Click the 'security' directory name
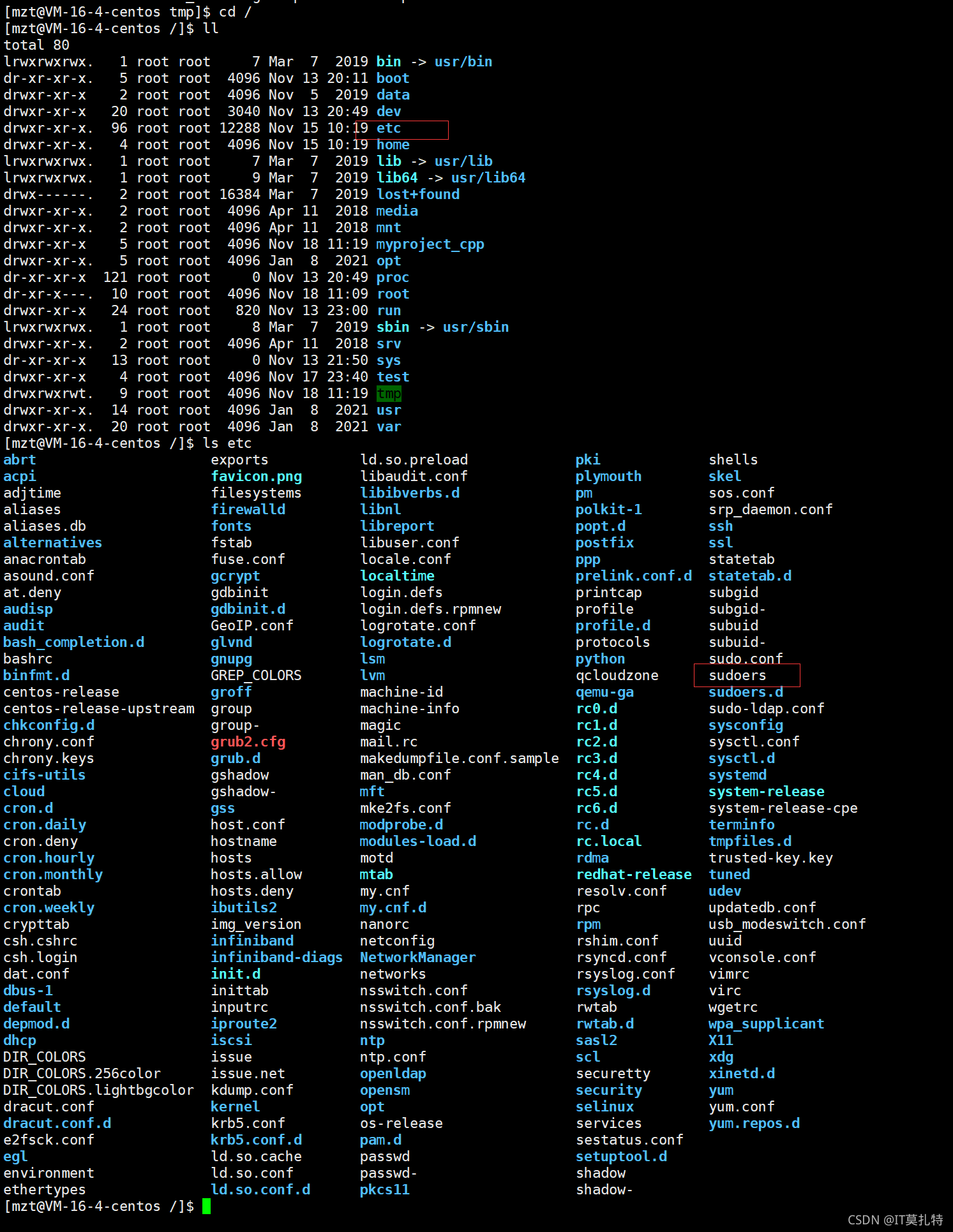 point(609,1090)
